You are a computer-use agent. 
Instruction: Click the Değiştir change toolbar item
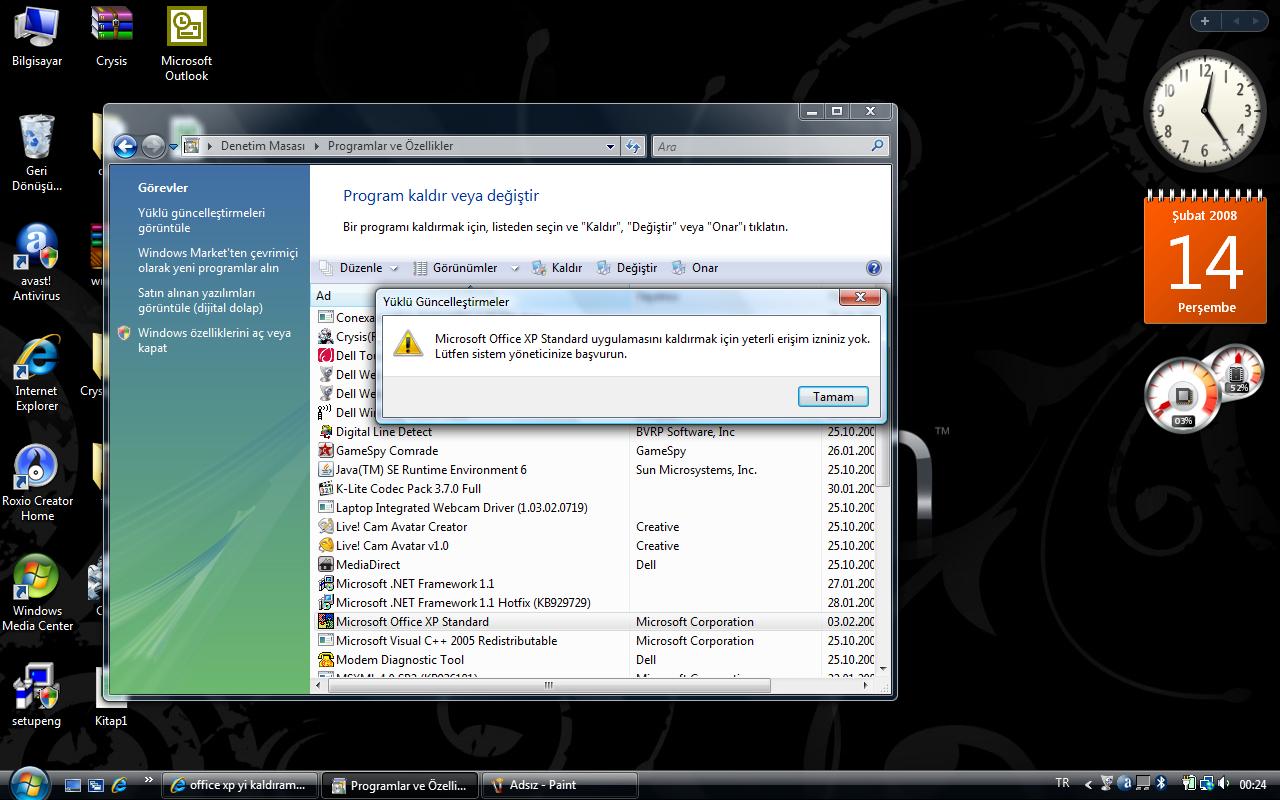[627, 268]
